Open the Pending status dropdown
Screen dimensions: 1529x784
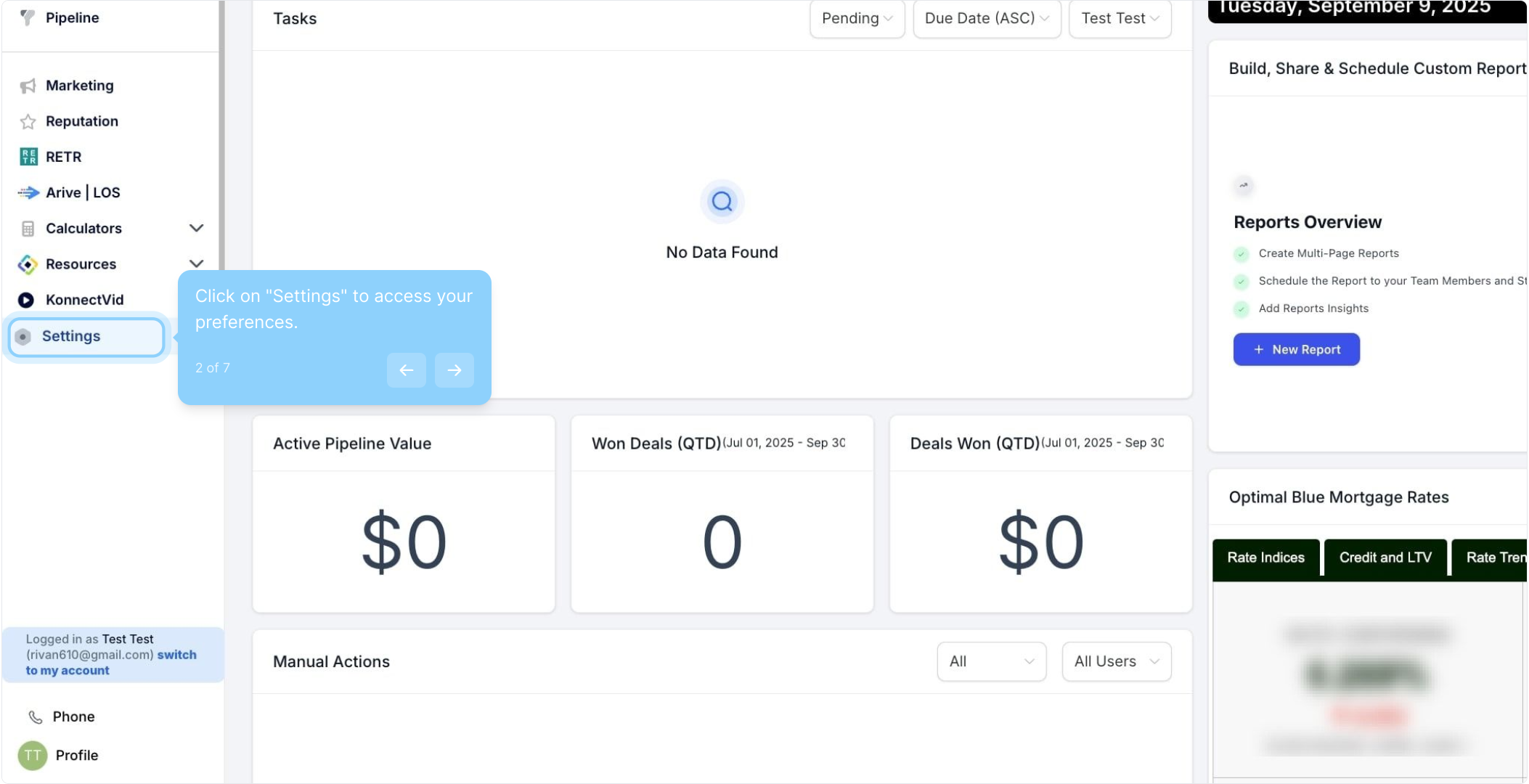(x=857, y=19)
